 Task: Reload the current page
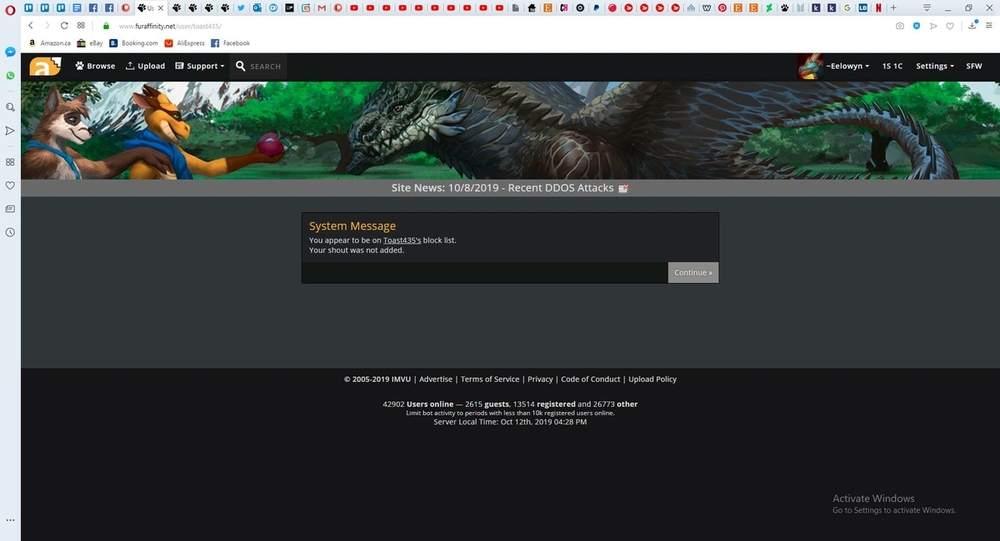pyautogui.click(x=64, y=26)
